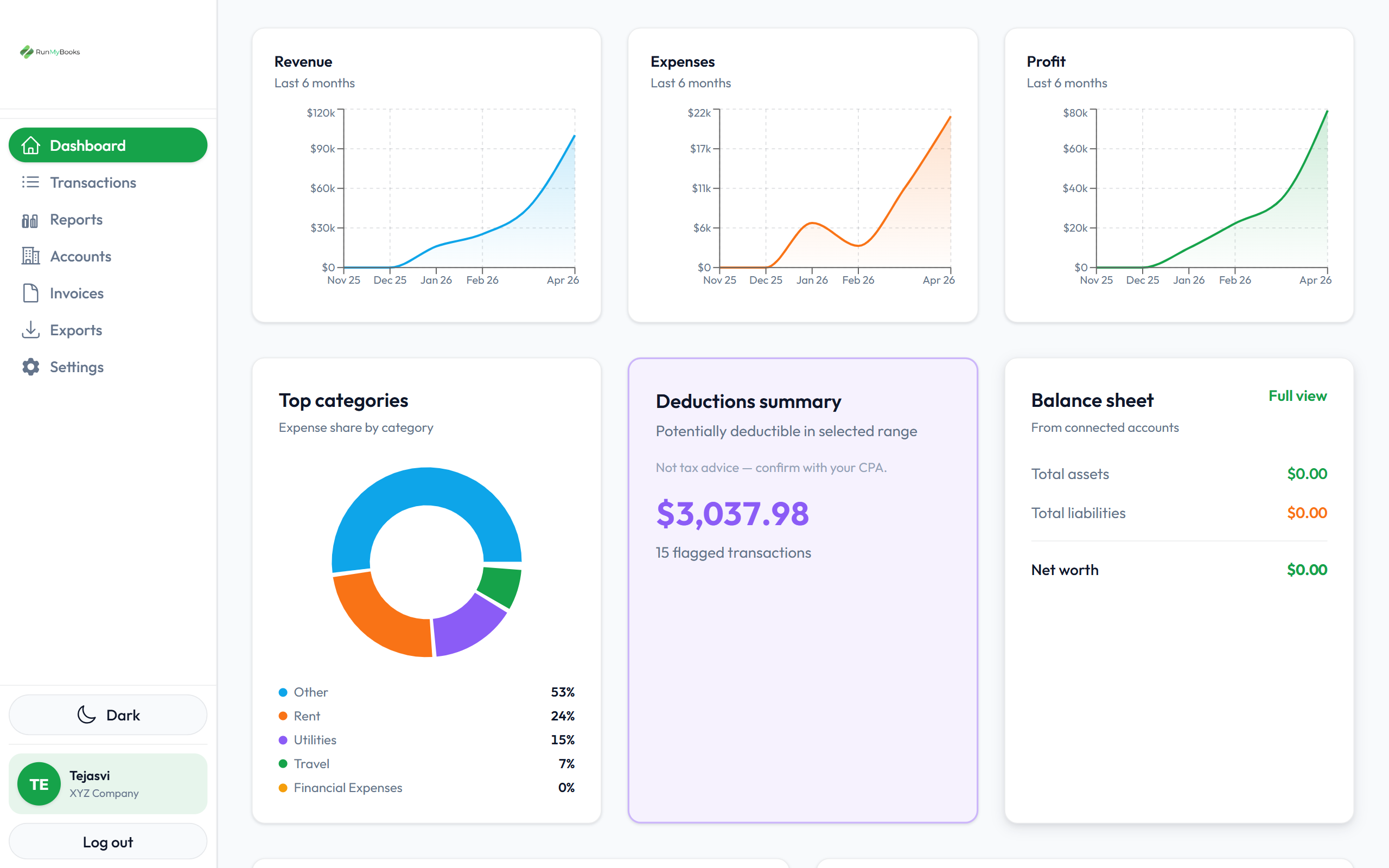Click the Dashboard home icon
1389x868 pixels.
click(x=30, y=145)
